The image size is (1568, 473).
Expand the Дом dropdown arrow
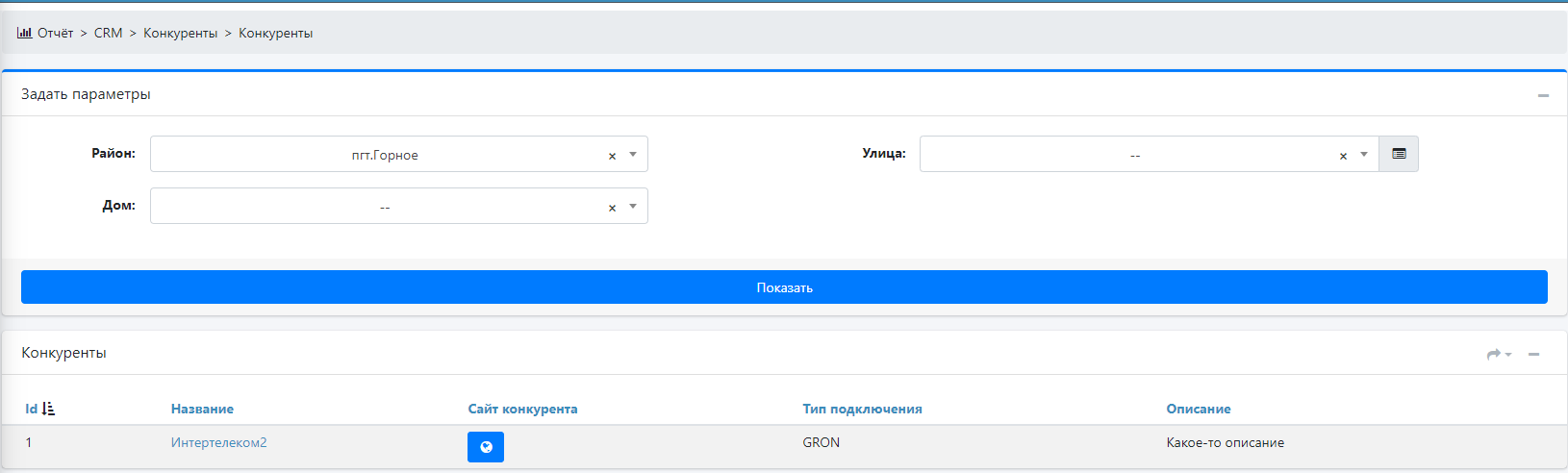pyautogui.click(x=633, y=207)
